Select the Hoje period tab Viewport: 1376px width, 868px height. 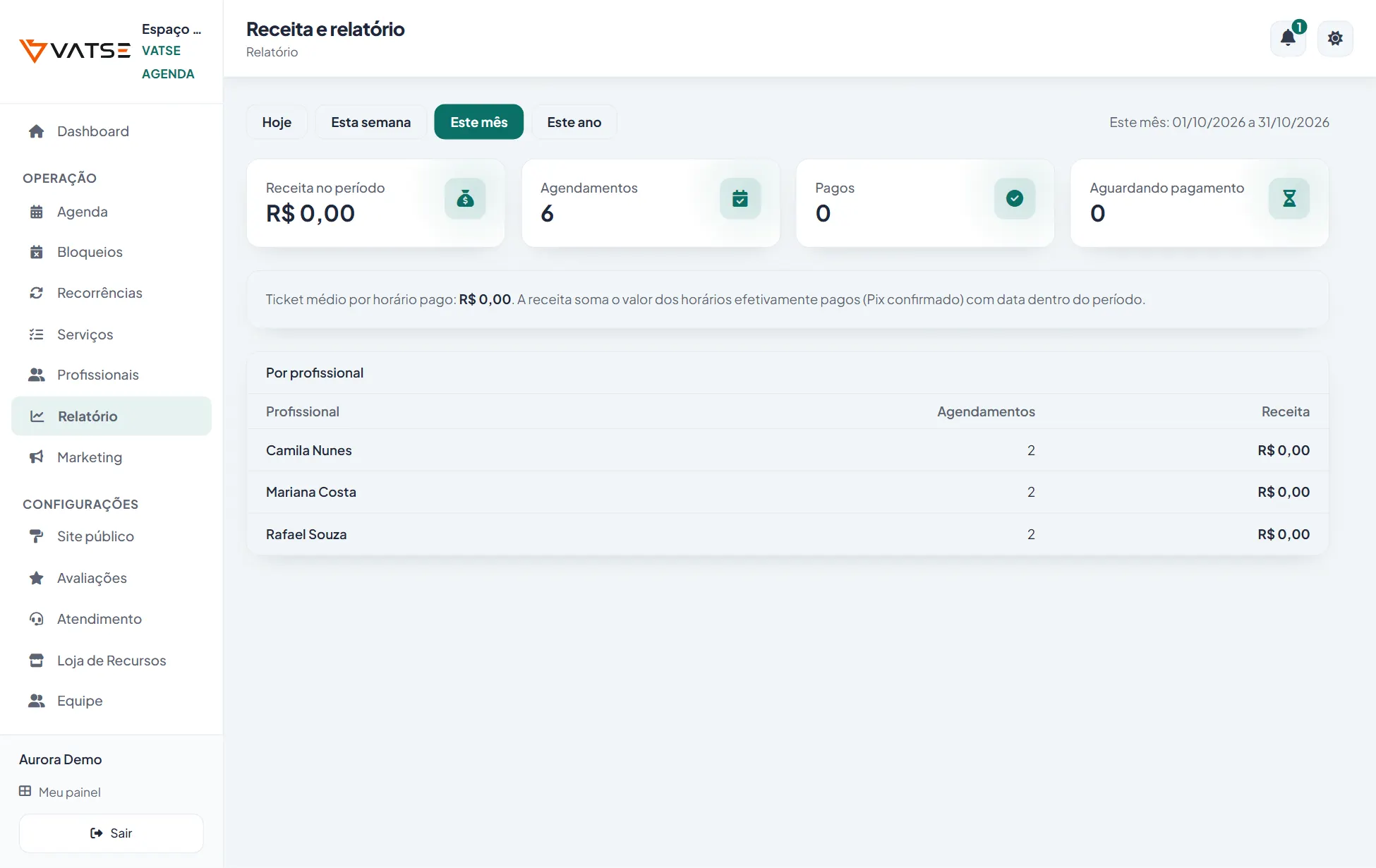point(277,122)
